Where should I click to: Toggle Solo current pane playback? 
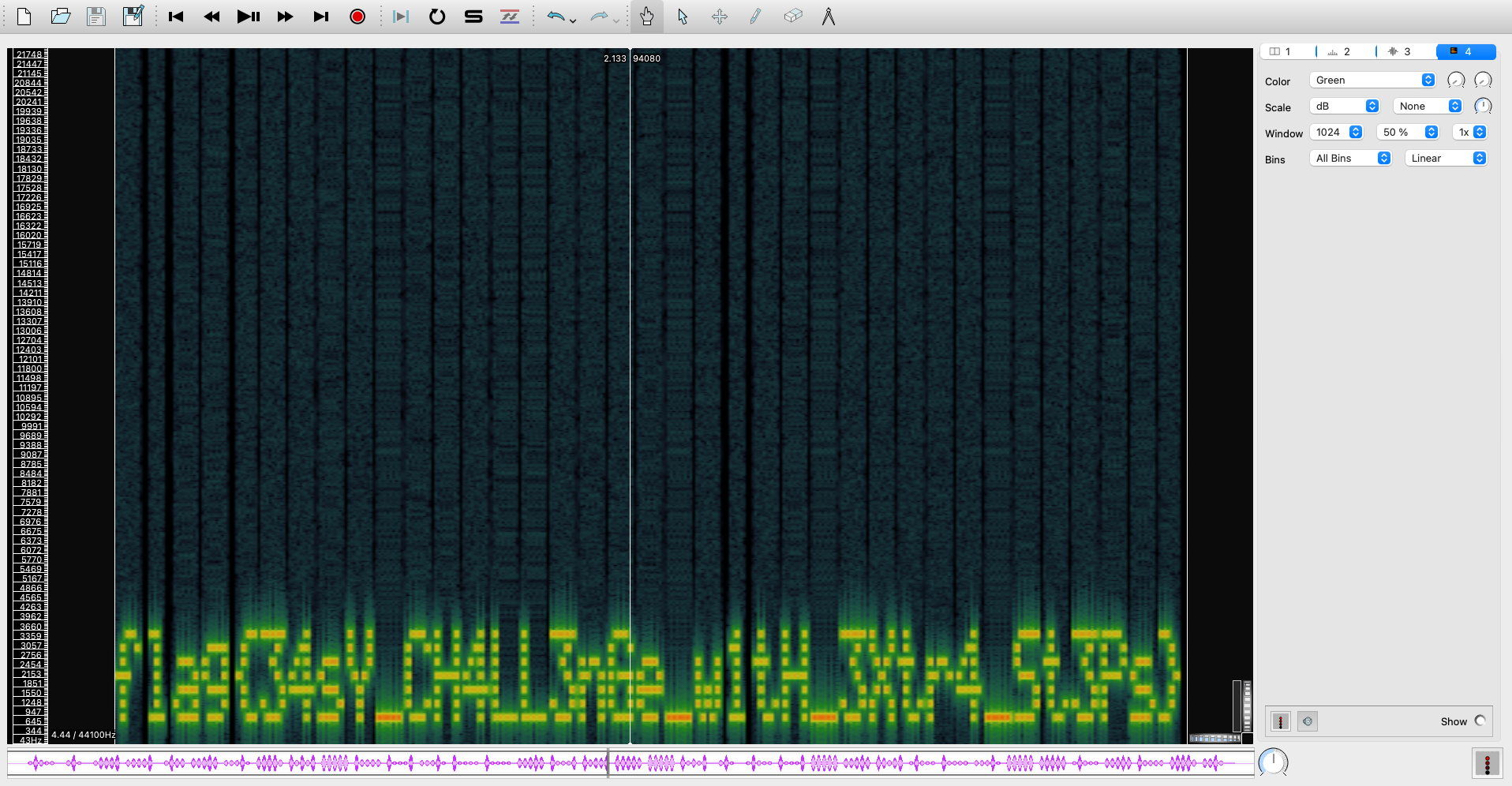pos(473,17)
